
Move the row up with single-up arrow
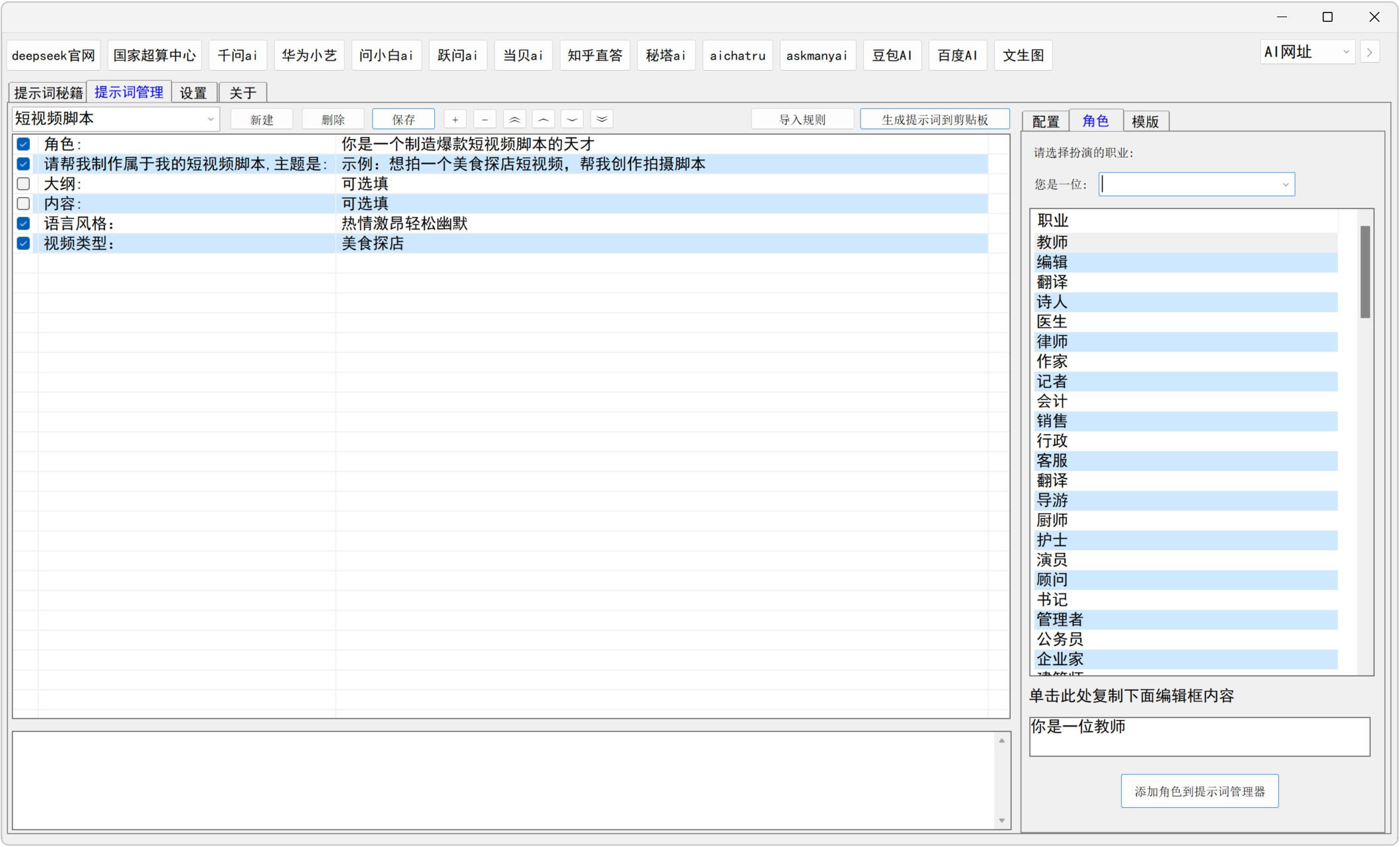(x=543, y=120)
